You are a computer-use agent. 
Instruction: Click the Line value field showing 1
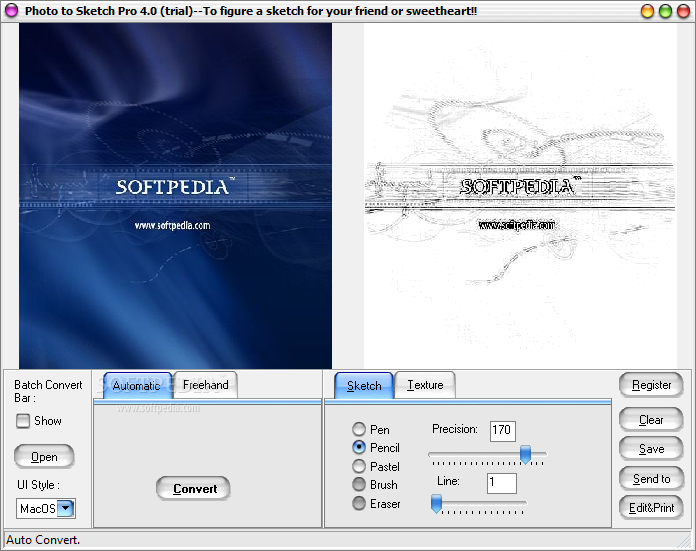[502, 483]
